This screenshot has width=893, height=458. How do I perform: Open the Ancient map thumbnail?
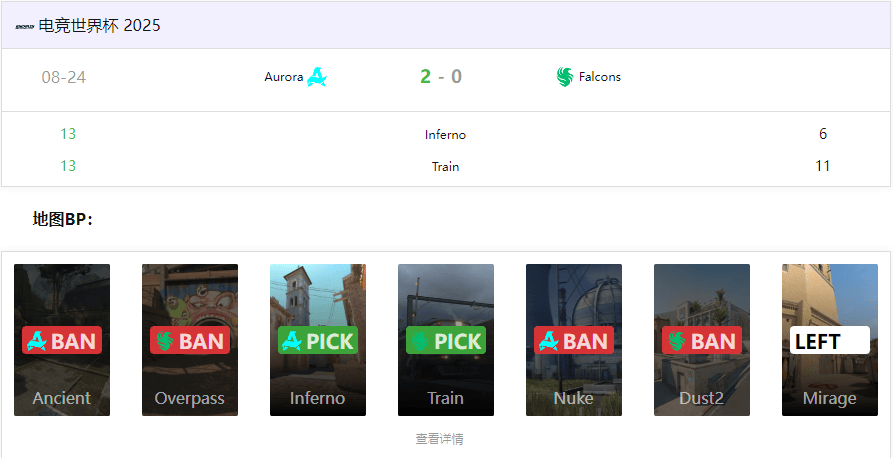click(x=62, y=340)
